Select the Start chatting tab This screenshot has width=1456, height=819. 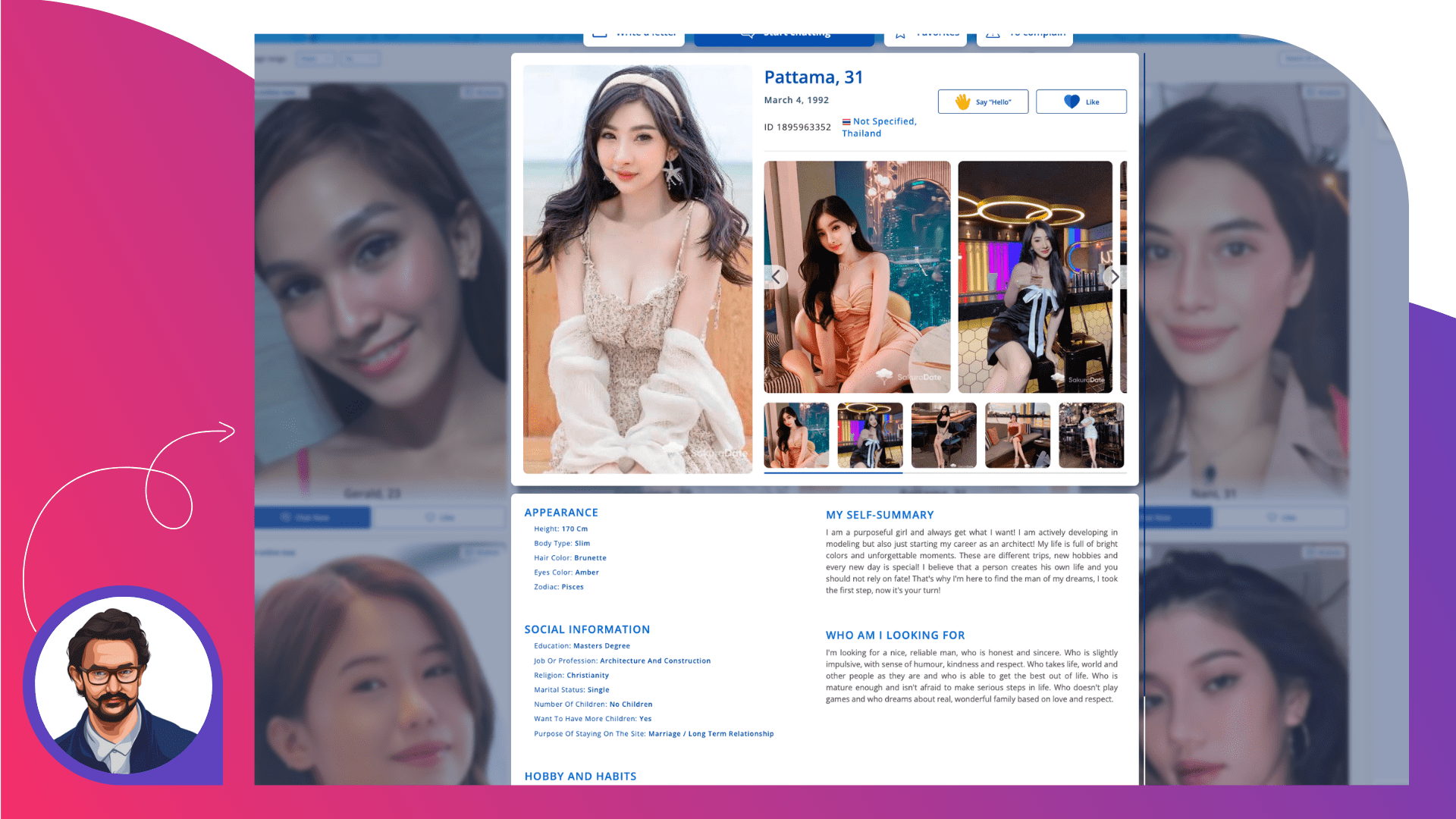781,33
